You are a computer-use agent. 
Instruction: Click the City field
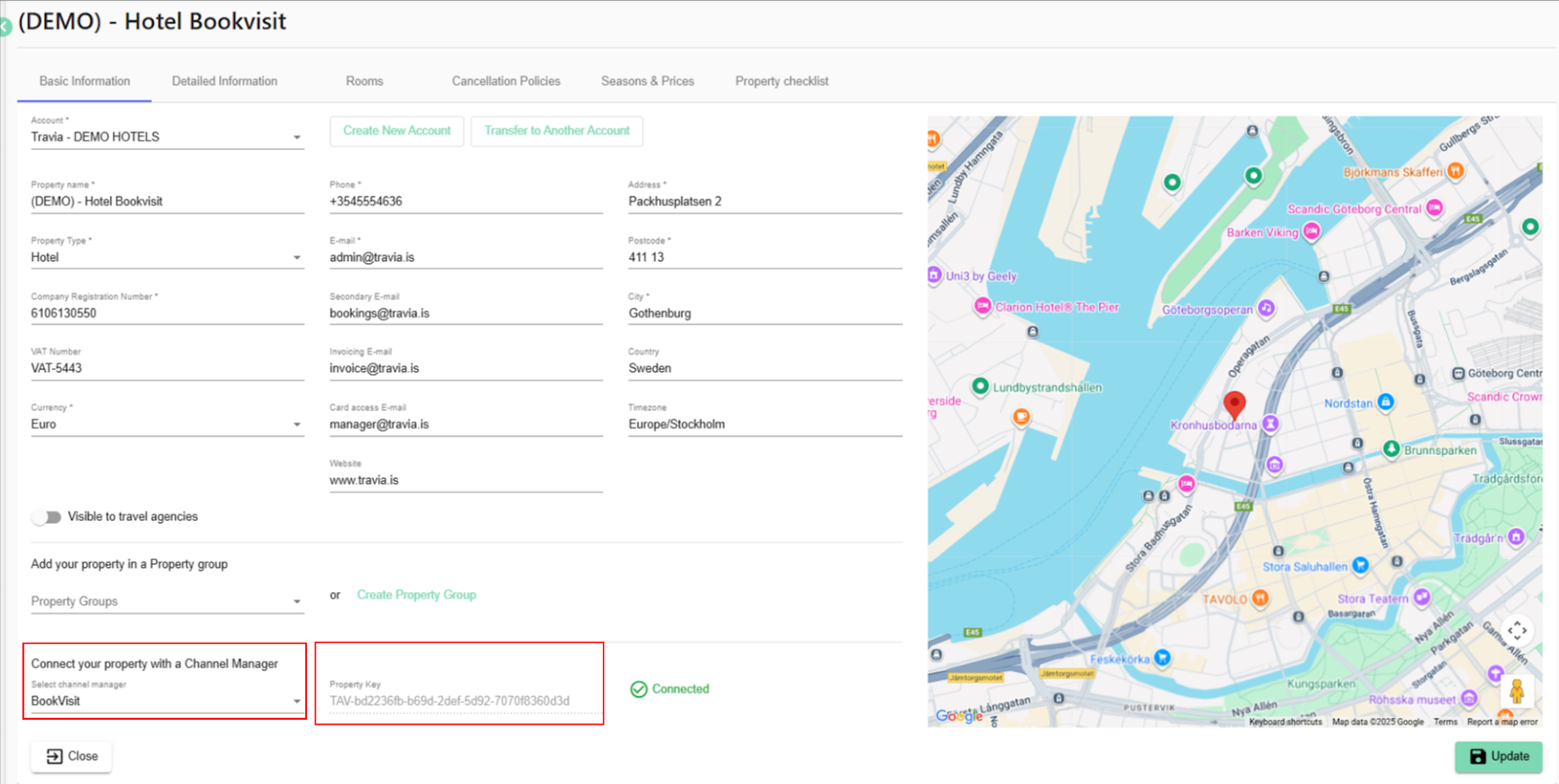pos(765,314)
